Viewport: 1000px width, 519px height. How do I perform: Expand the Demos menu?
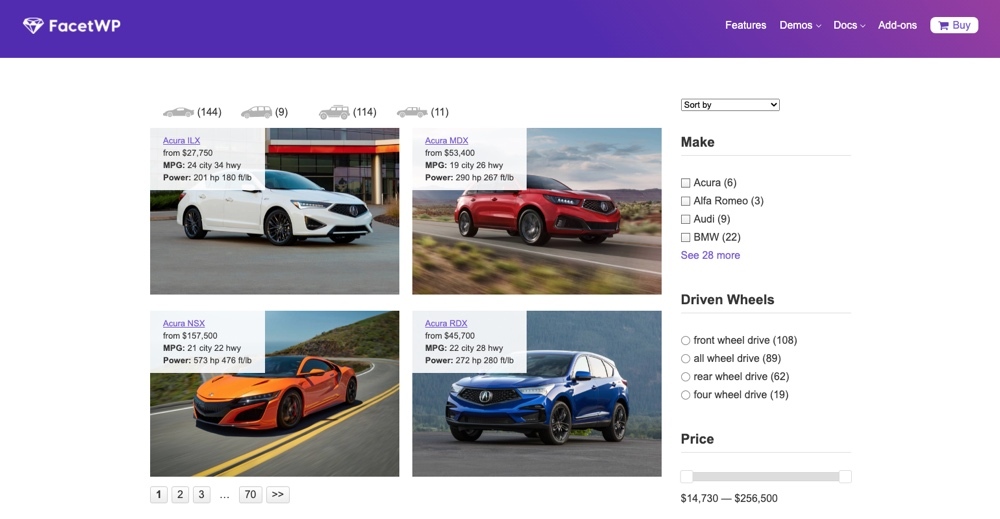click(800, 26)
